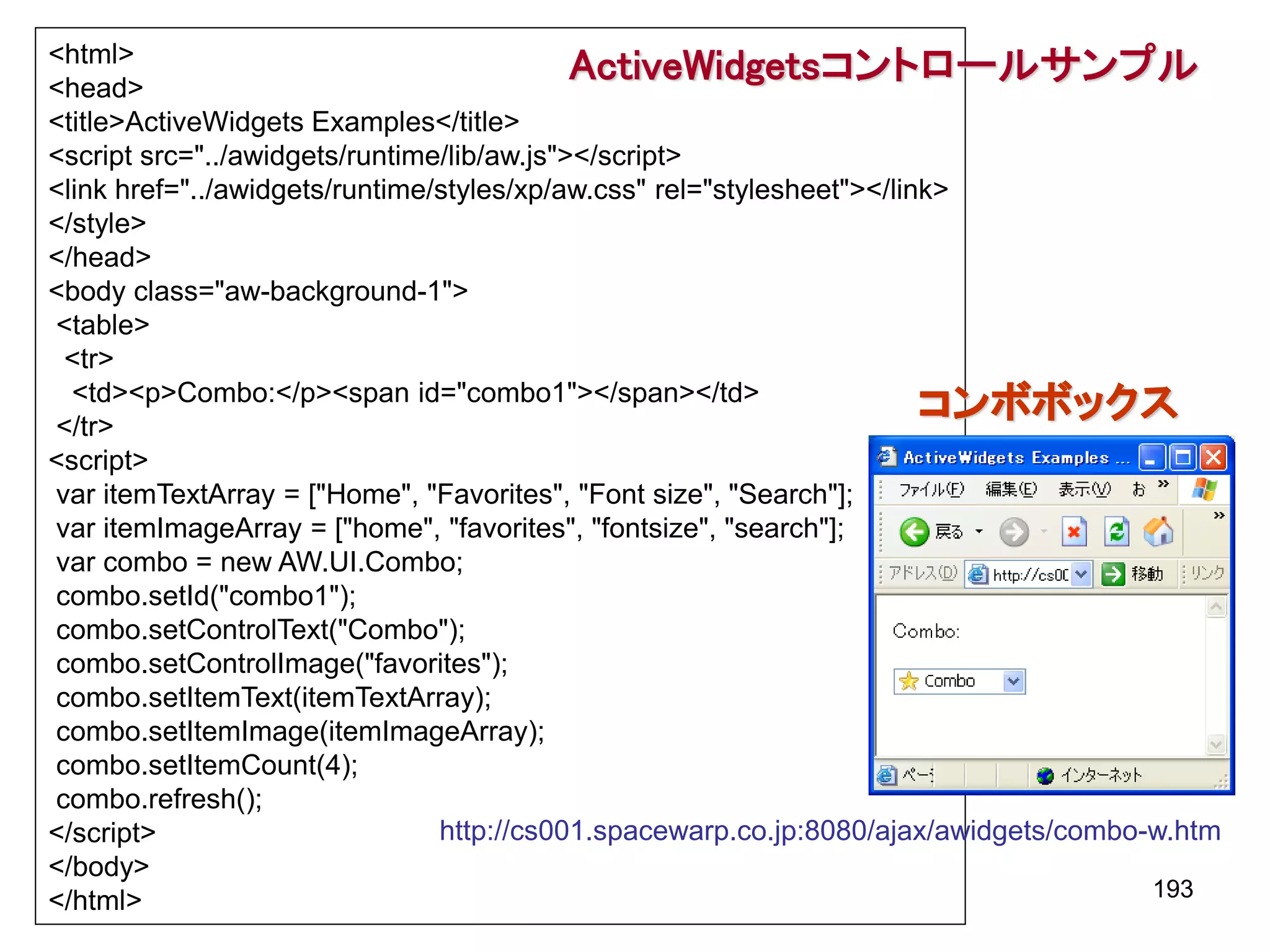Open the combo-w.htm URL link
1270x952 pixels.
tap(830, 831)
